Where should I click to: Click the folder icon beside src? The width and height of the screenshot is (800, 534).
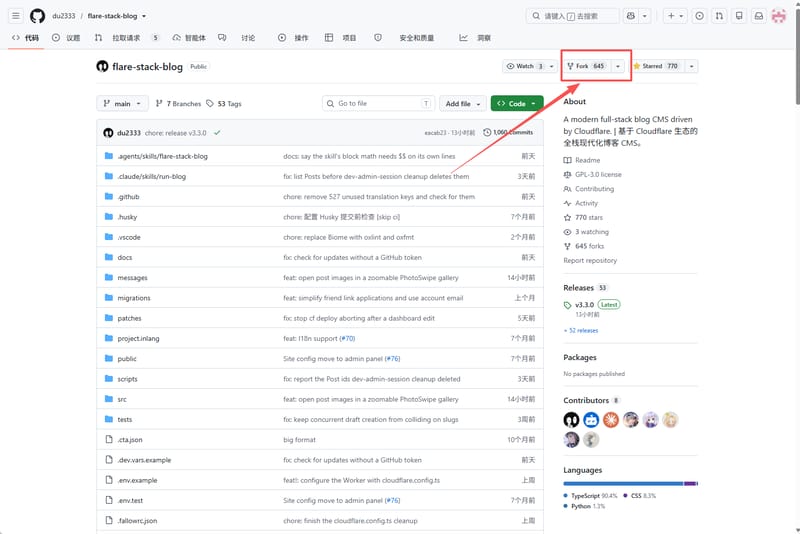109,399
